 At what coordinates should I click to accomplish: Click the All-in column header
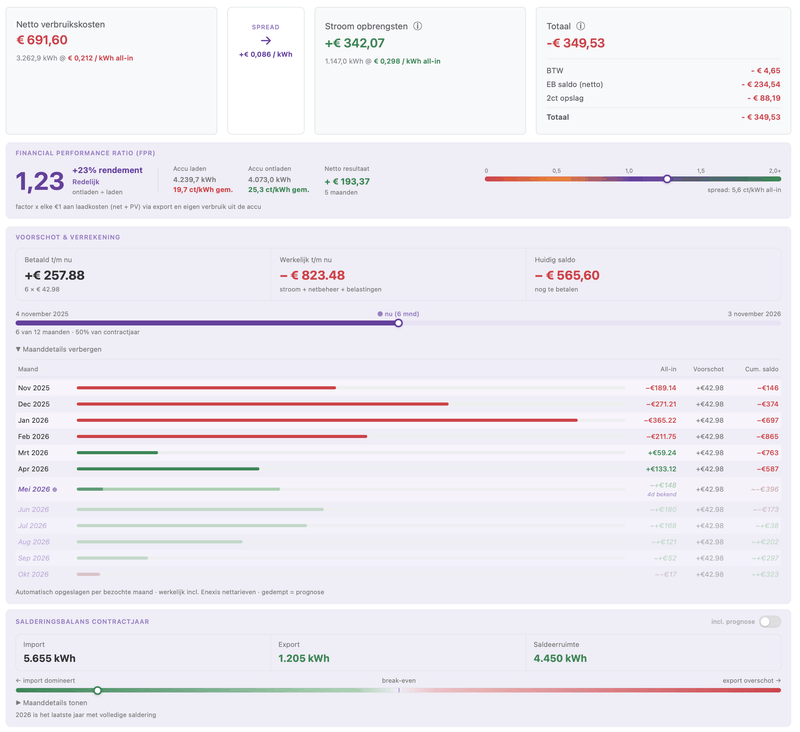(668, 369)
